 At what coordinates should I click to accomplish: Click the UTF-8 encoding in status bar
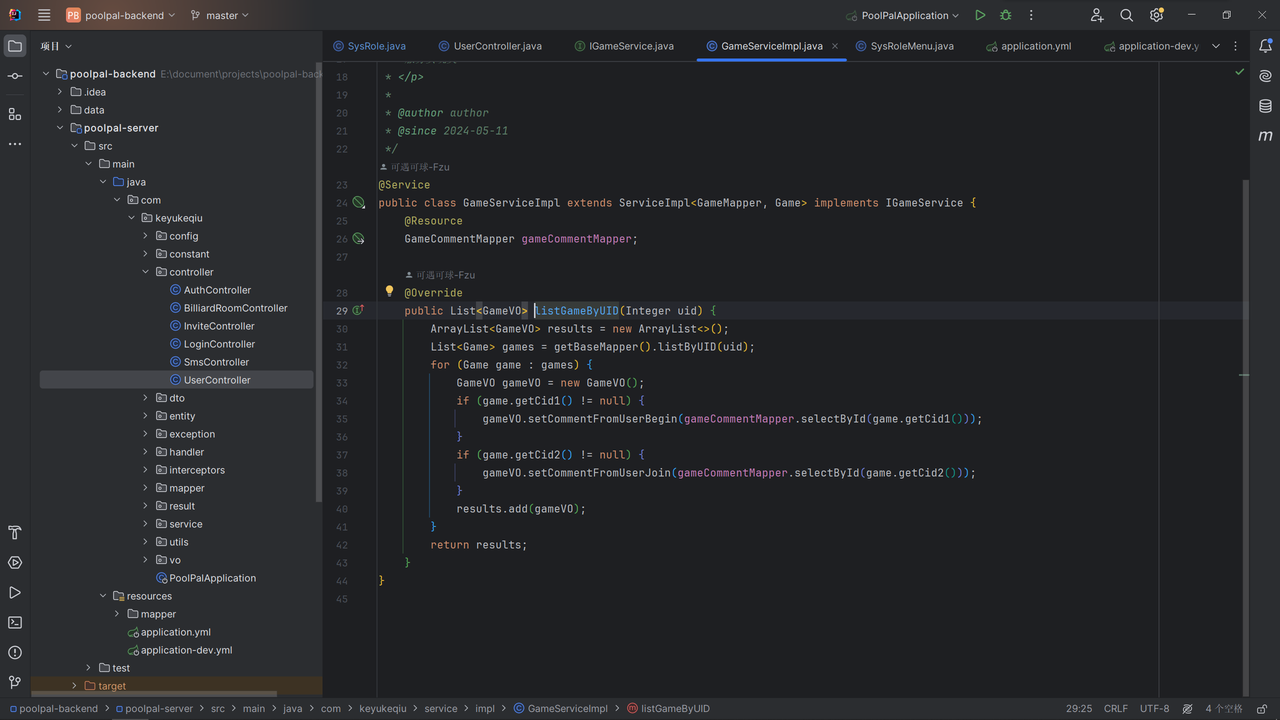coord(1154,708)
